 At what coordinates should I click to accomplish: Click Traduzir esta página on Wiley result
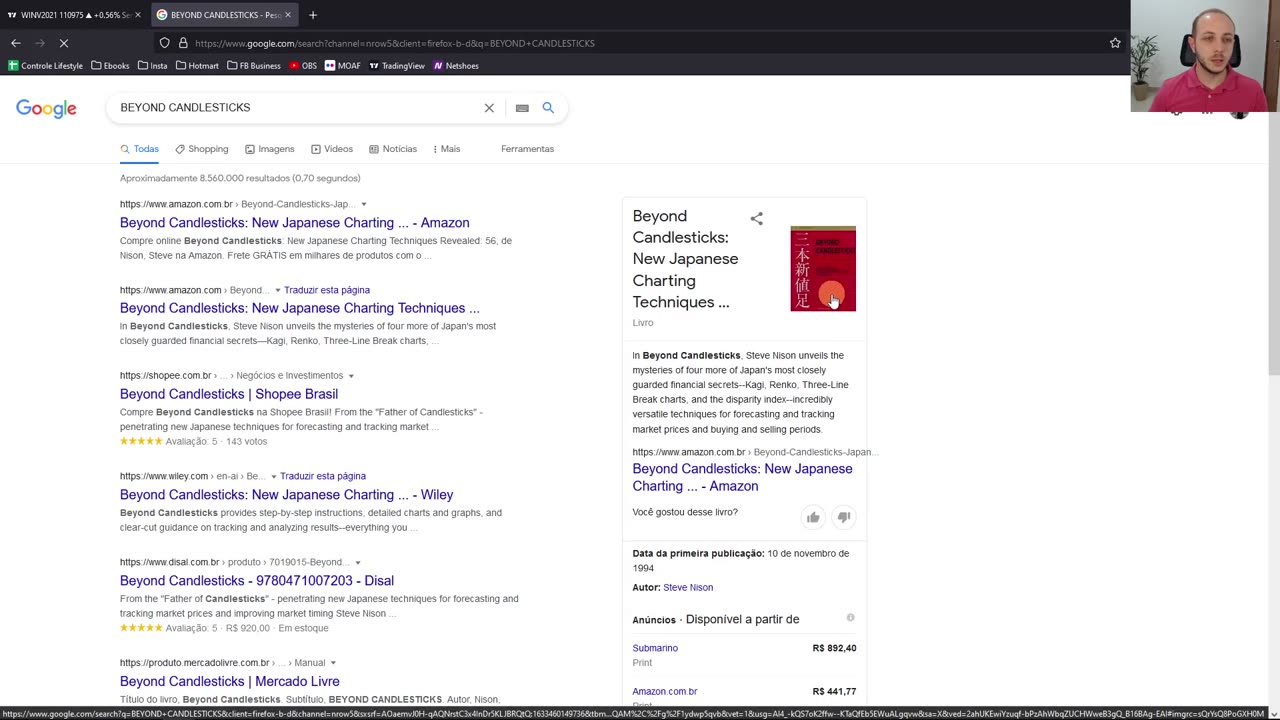323,476
